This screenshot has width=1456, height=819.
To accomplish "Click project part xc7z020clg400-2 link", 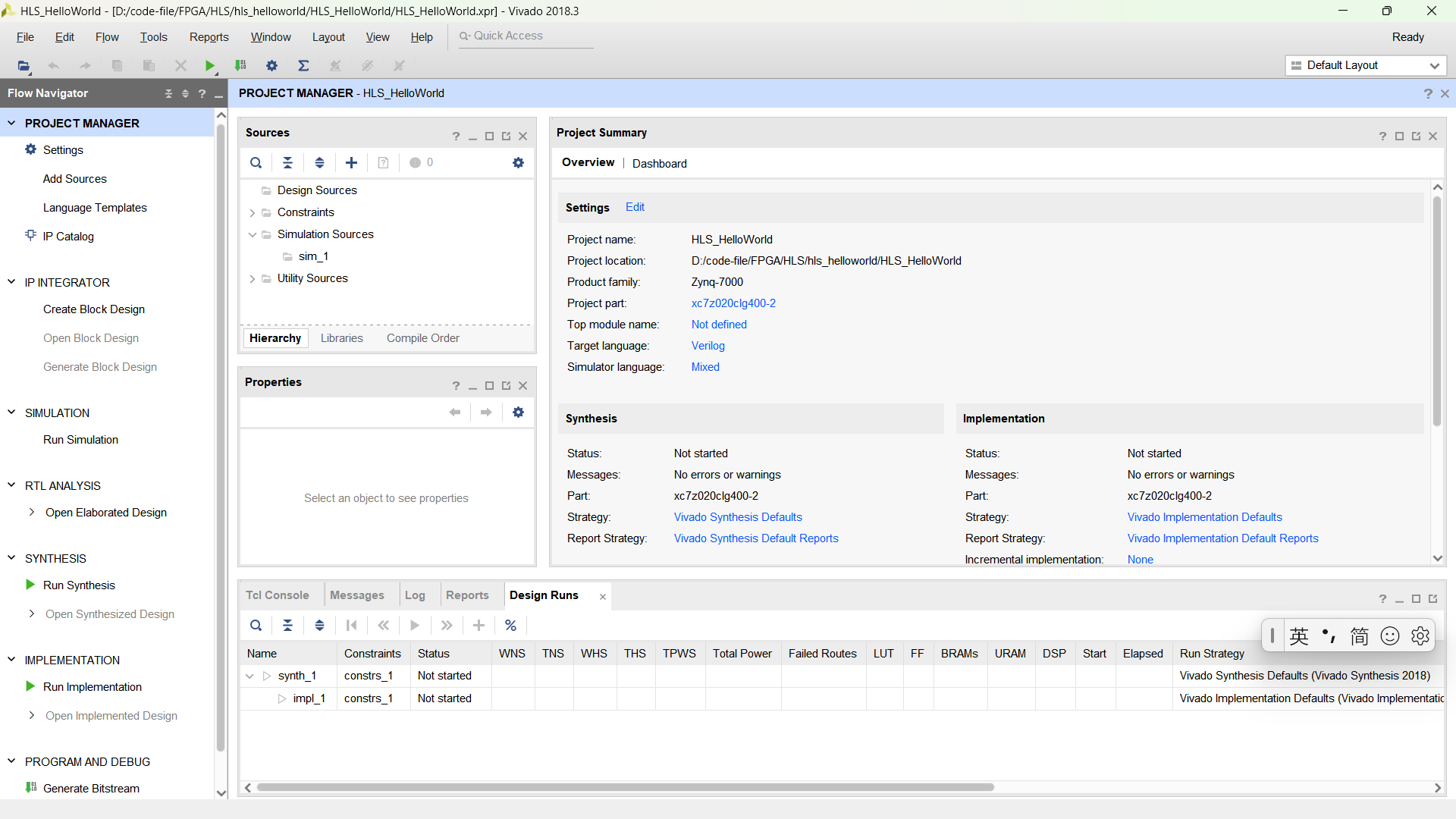I will tap(733, 303).
